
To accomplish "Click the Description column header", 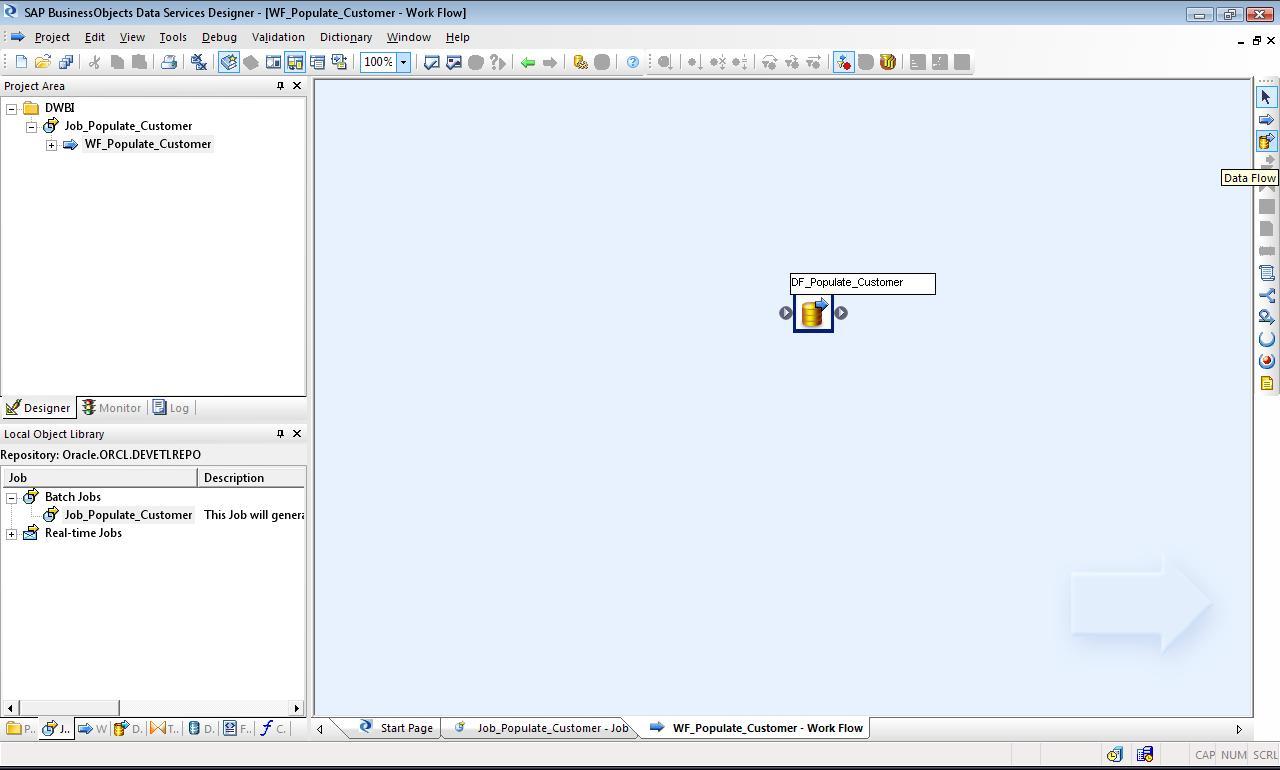I will coord(252,478).
